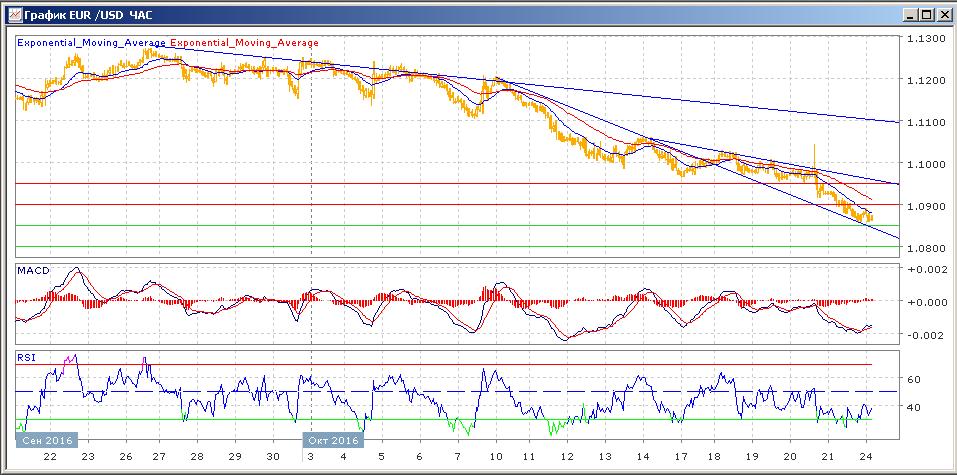The height and width of the screenshot is (475, 957).
Task: Click the Сен 2016 month marker
Action: [44, 440]
